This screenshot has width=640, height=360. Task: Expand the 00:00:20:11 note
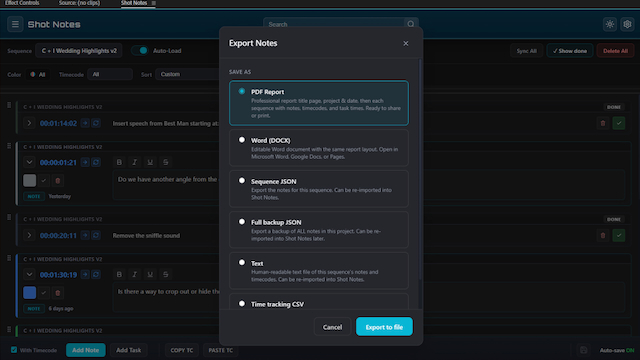pyautogui.click(x=29, y=236)
